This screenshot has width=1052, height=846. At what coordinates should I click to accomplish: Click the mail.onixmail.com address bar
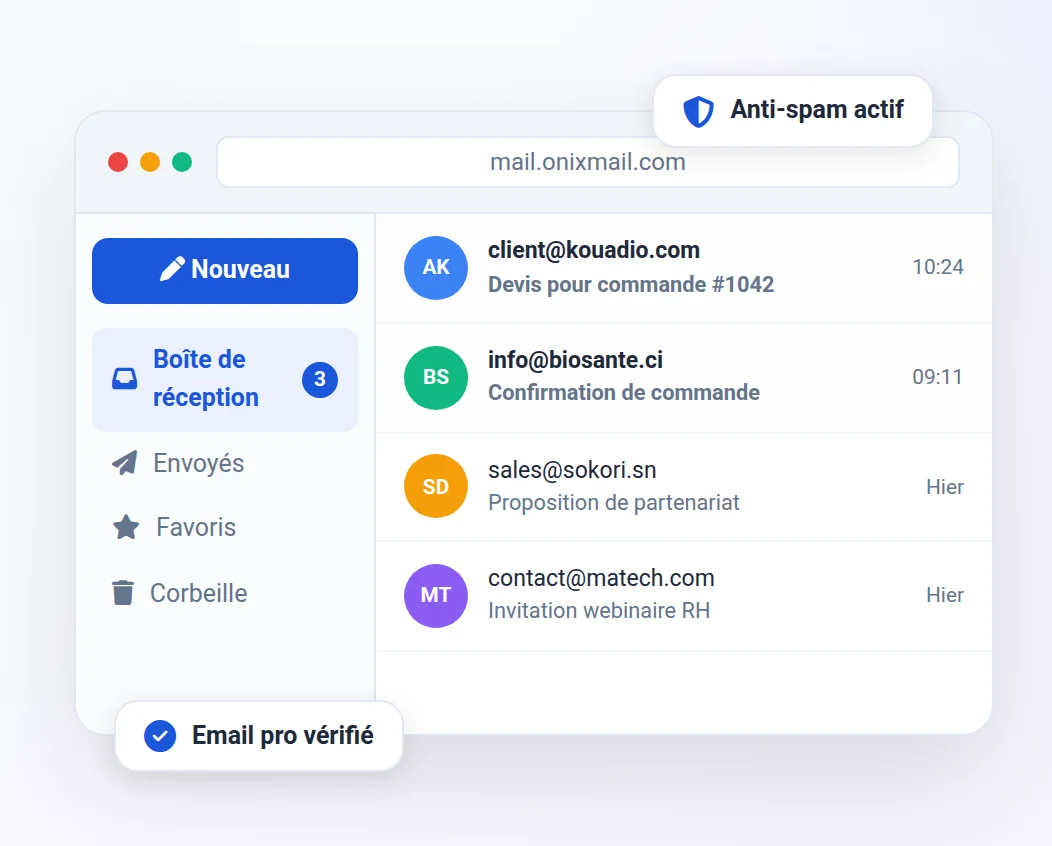pyautogui.click(x=588, y=162)
